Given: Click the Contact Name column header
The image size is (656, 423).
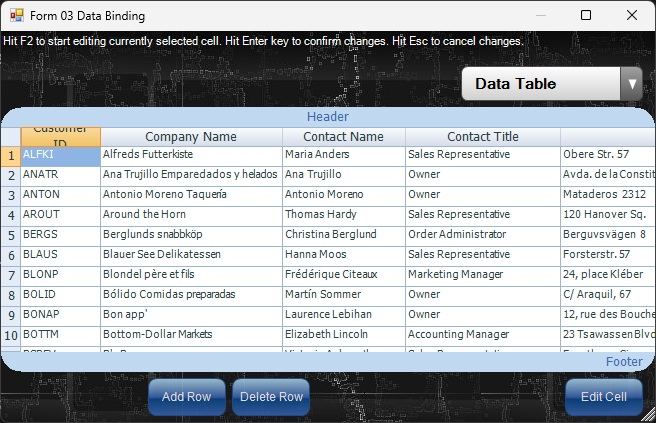Looking at the screenshot, I should tap(343, 136).
